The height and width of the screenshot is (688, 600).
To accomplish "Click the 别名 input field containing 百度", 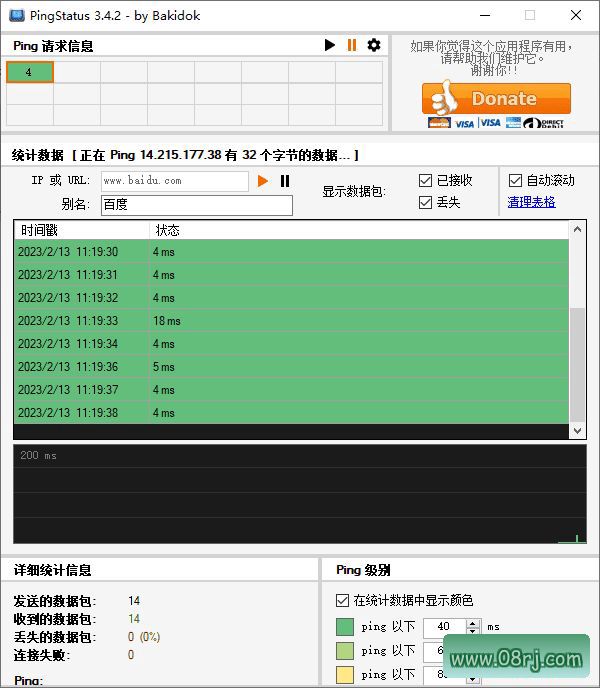I will point(197,205).
